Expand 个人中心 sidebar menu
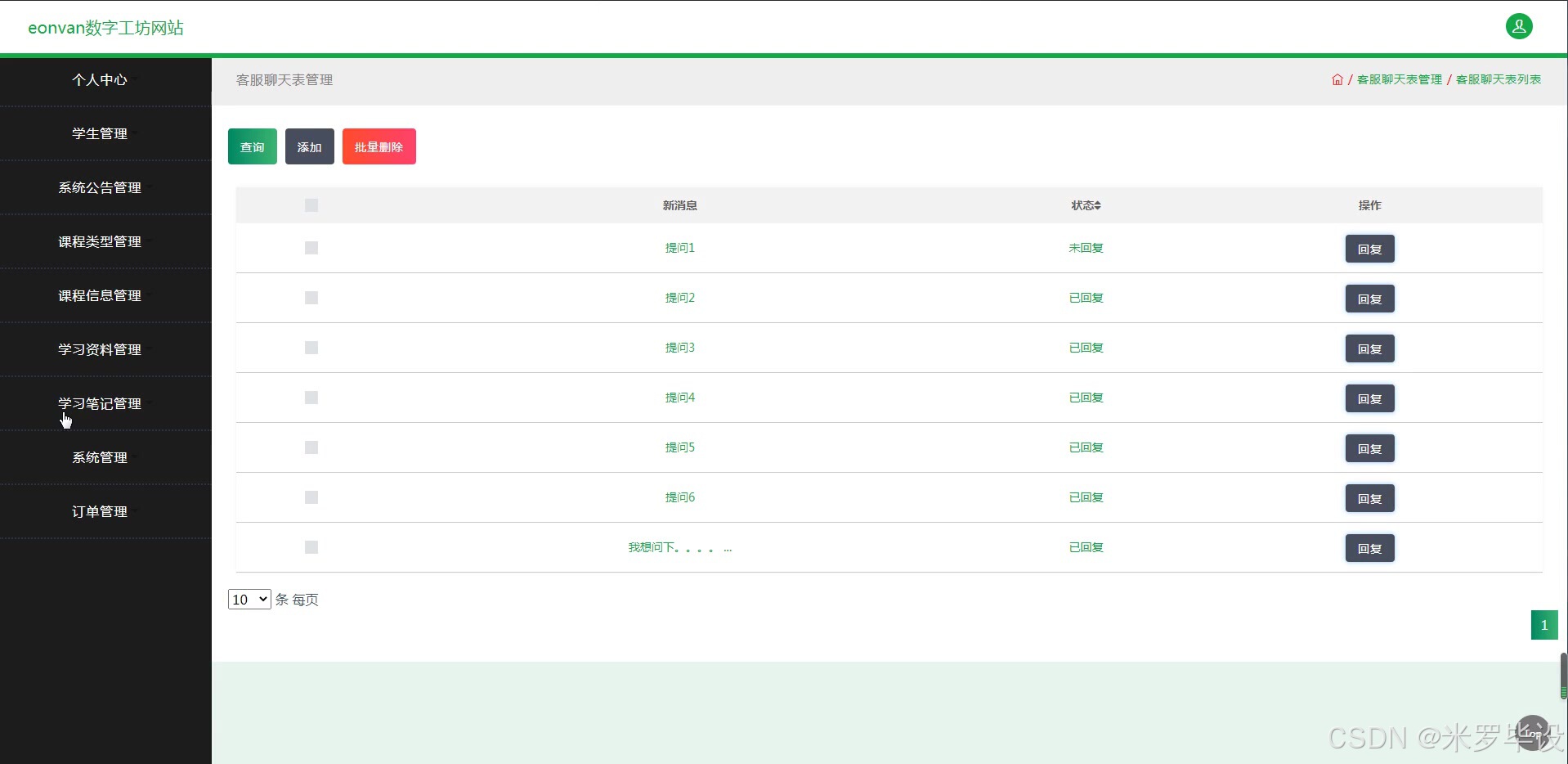 [x=105, y=79]
